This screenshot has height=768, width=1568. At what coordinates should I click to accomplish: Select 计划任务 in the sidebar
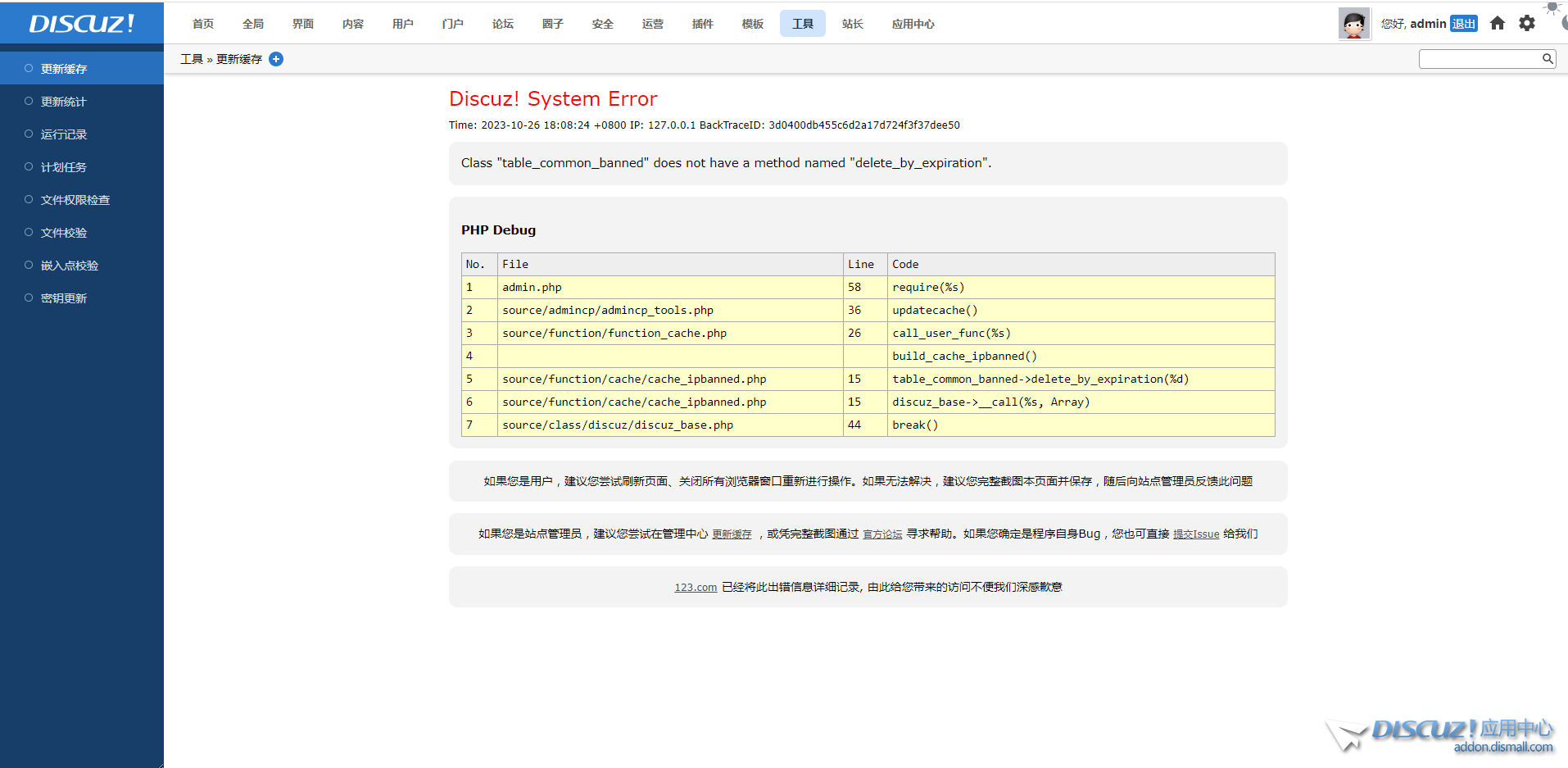tap(63, 167)
